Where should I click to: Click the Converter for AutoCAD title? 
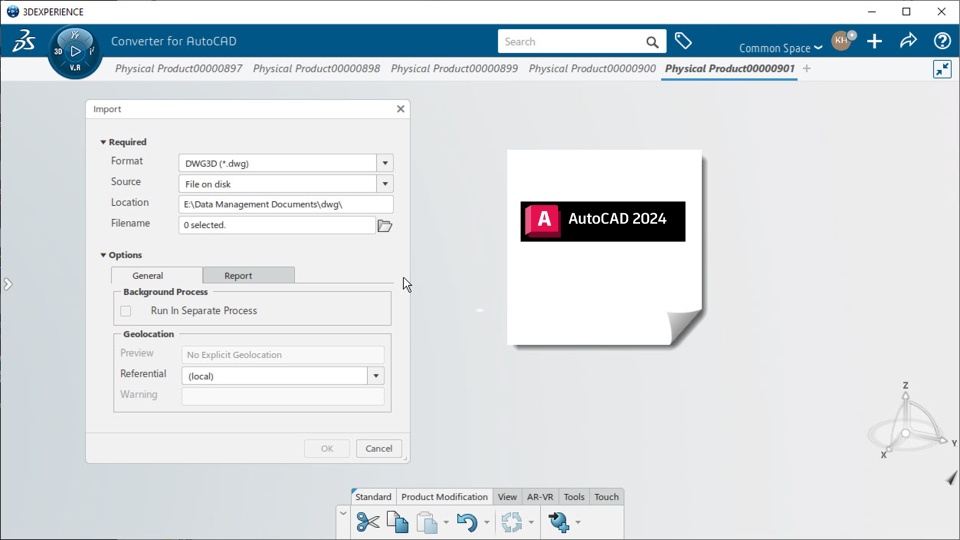point(173,41)
